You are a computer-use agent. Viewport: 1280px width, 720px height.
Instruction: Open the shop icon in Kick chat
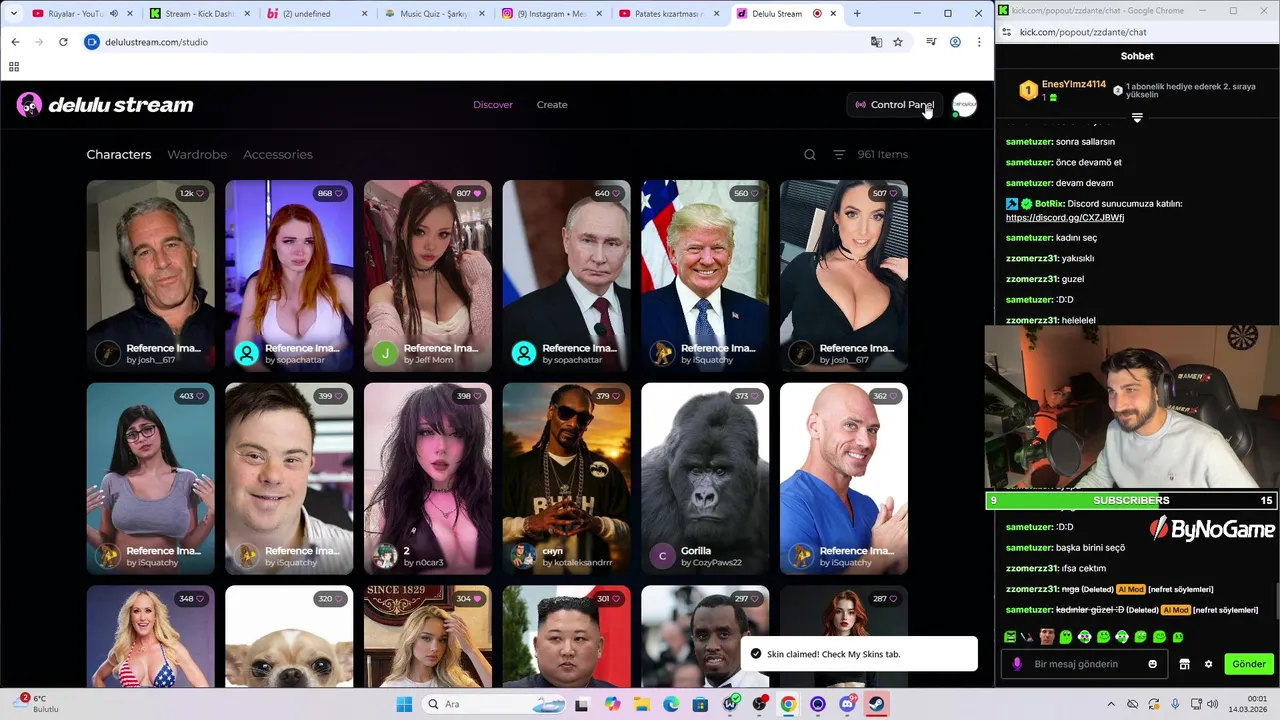[1185, 664]
